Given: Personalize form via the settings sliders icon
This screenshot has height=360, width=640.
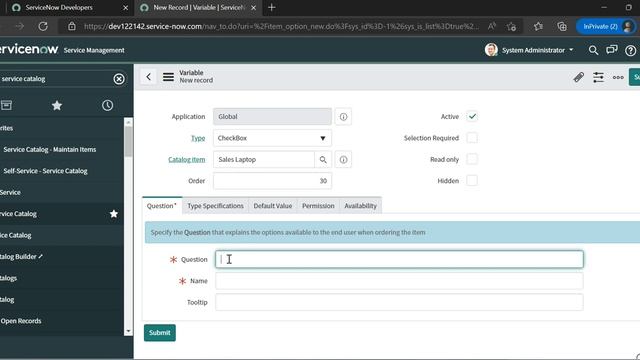Looking at the screenshot, I should tap(598, 77).
